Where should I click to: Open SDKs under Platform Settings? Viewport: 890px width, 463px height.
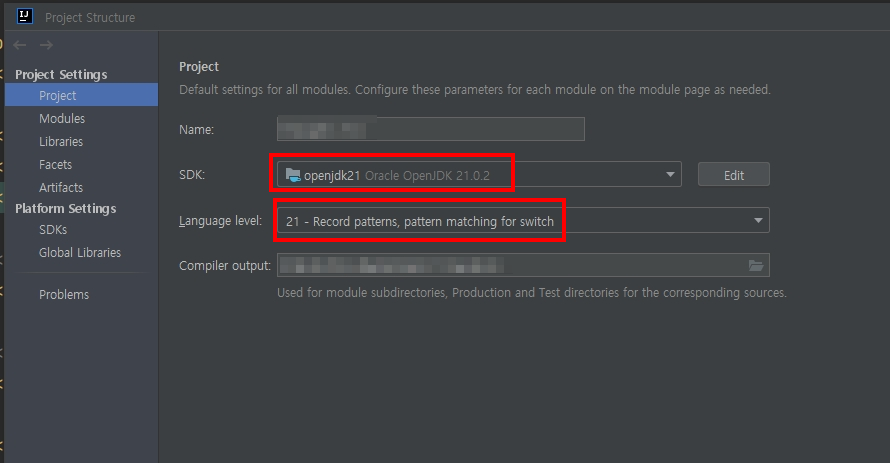[x=53, y=230]
